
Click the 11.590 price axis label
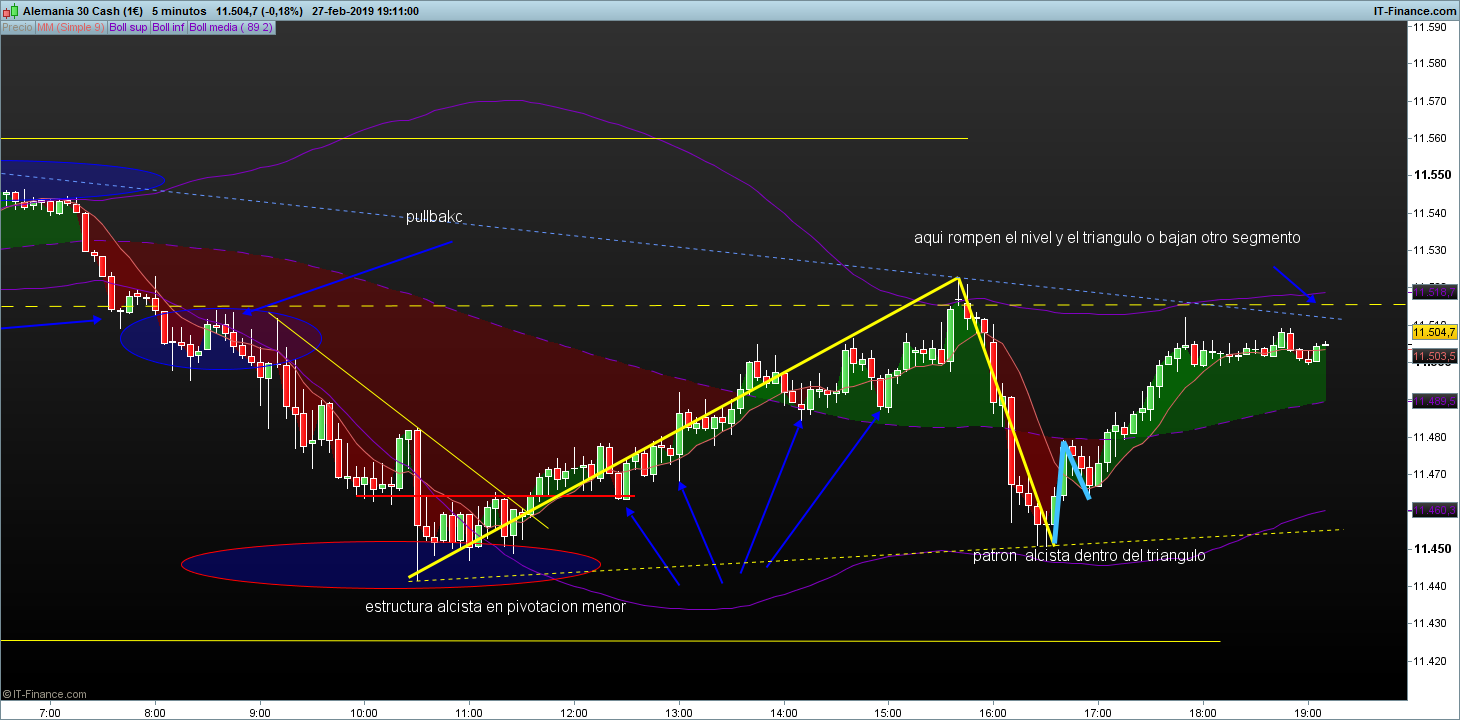pyautogui.click(x=1432, y=27)
